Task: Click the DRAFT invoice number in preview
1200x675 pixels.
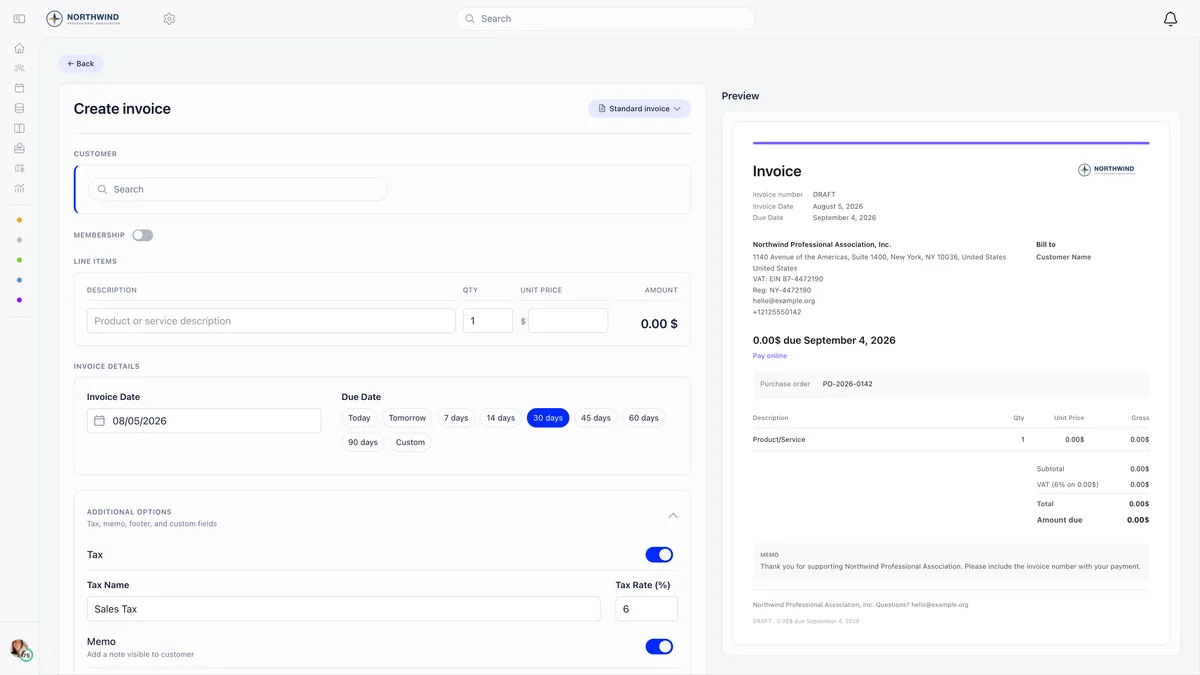Action: pos(824,195)
